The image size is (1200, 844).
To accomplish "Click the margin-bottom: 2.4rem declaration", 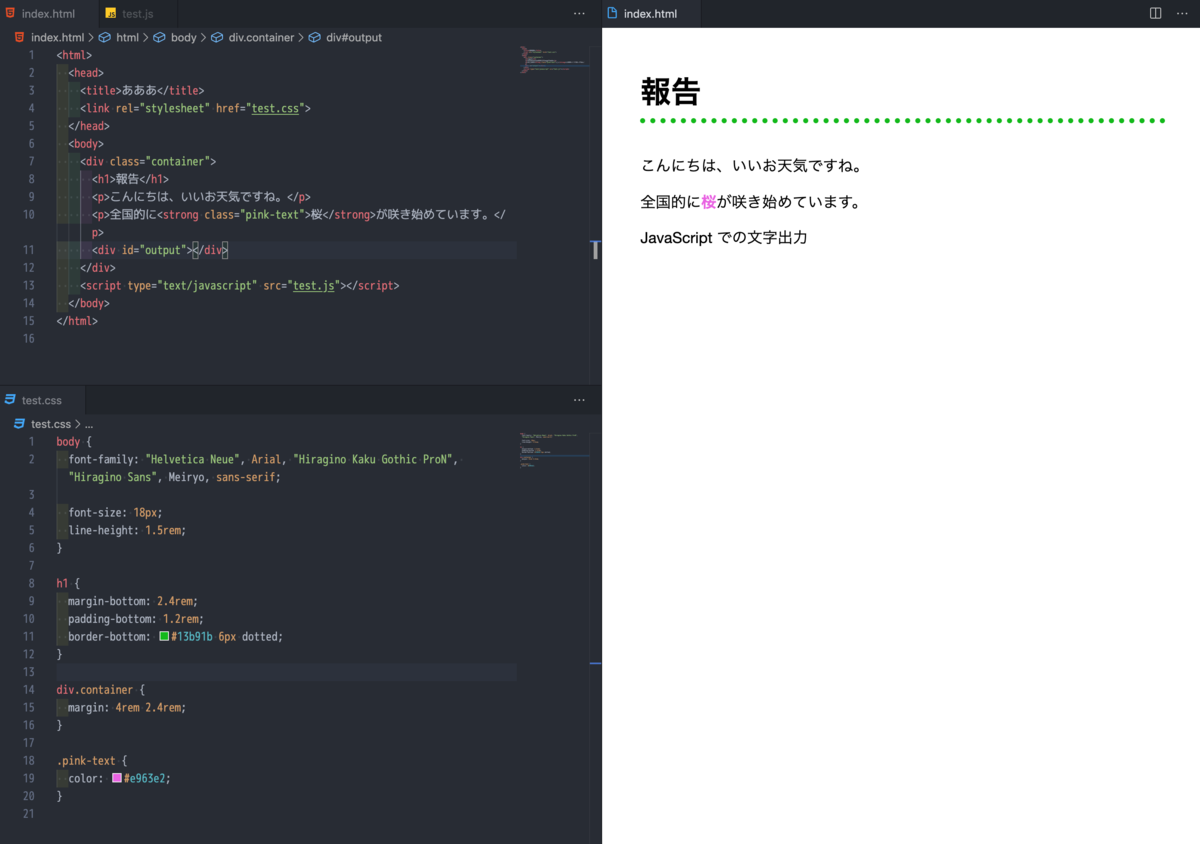I will [133, 601].
